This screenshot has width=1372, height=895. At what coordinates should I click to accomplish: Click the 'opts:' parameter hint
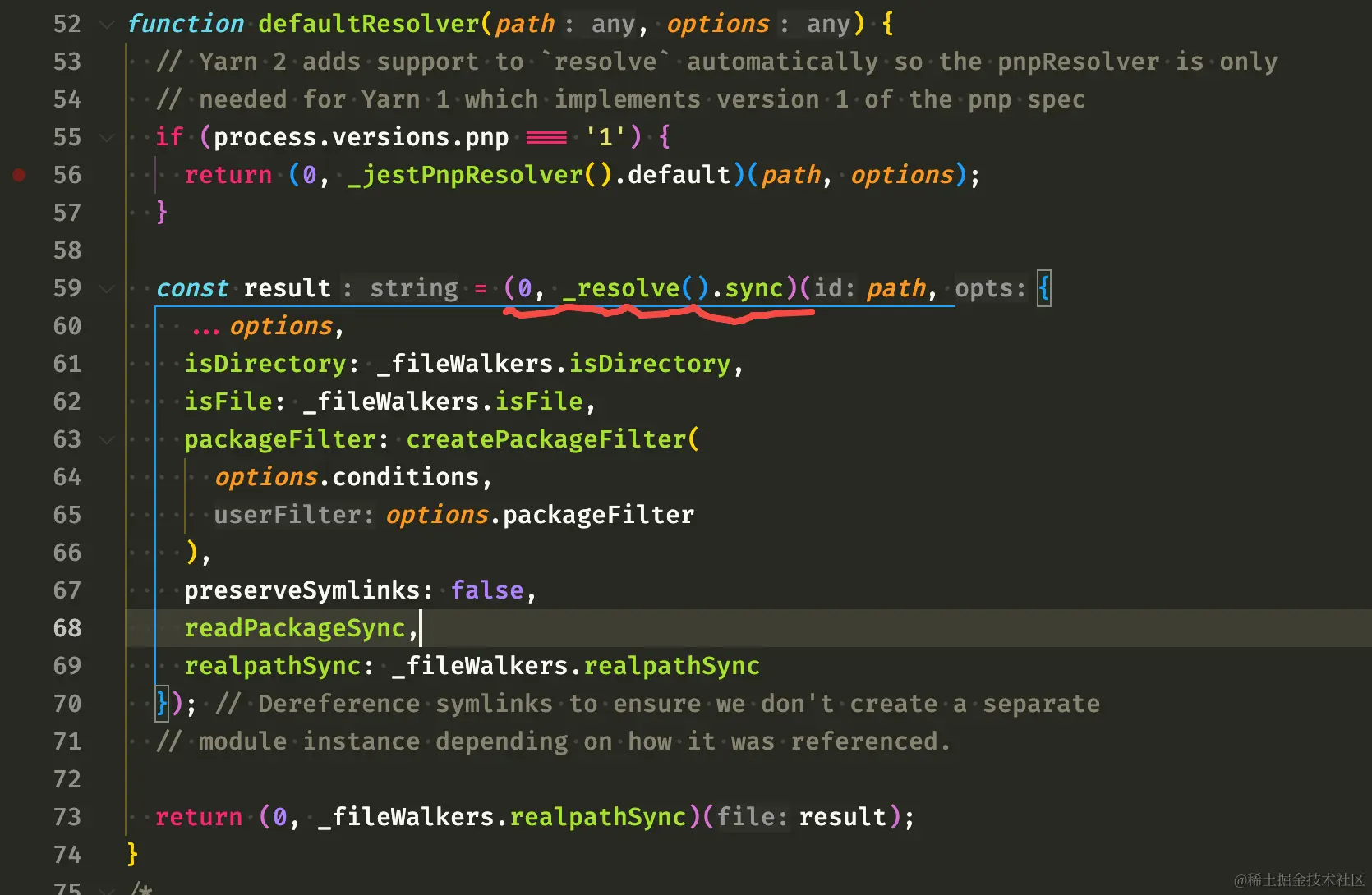click(x=991, y=288)
